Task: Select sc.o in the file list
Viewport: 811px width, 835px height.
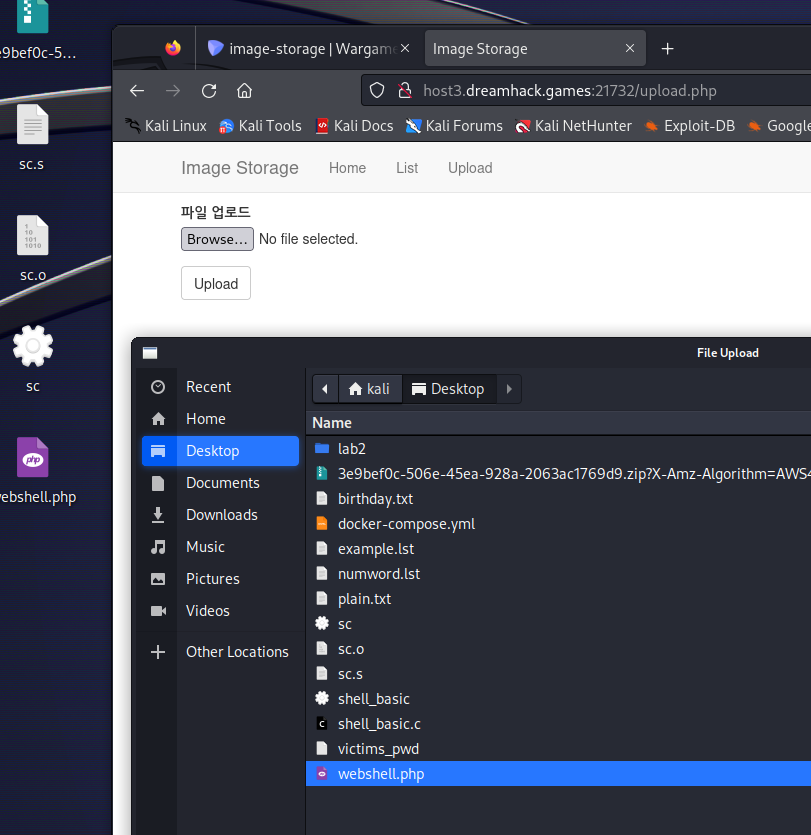Action: [x=559, y=649]
